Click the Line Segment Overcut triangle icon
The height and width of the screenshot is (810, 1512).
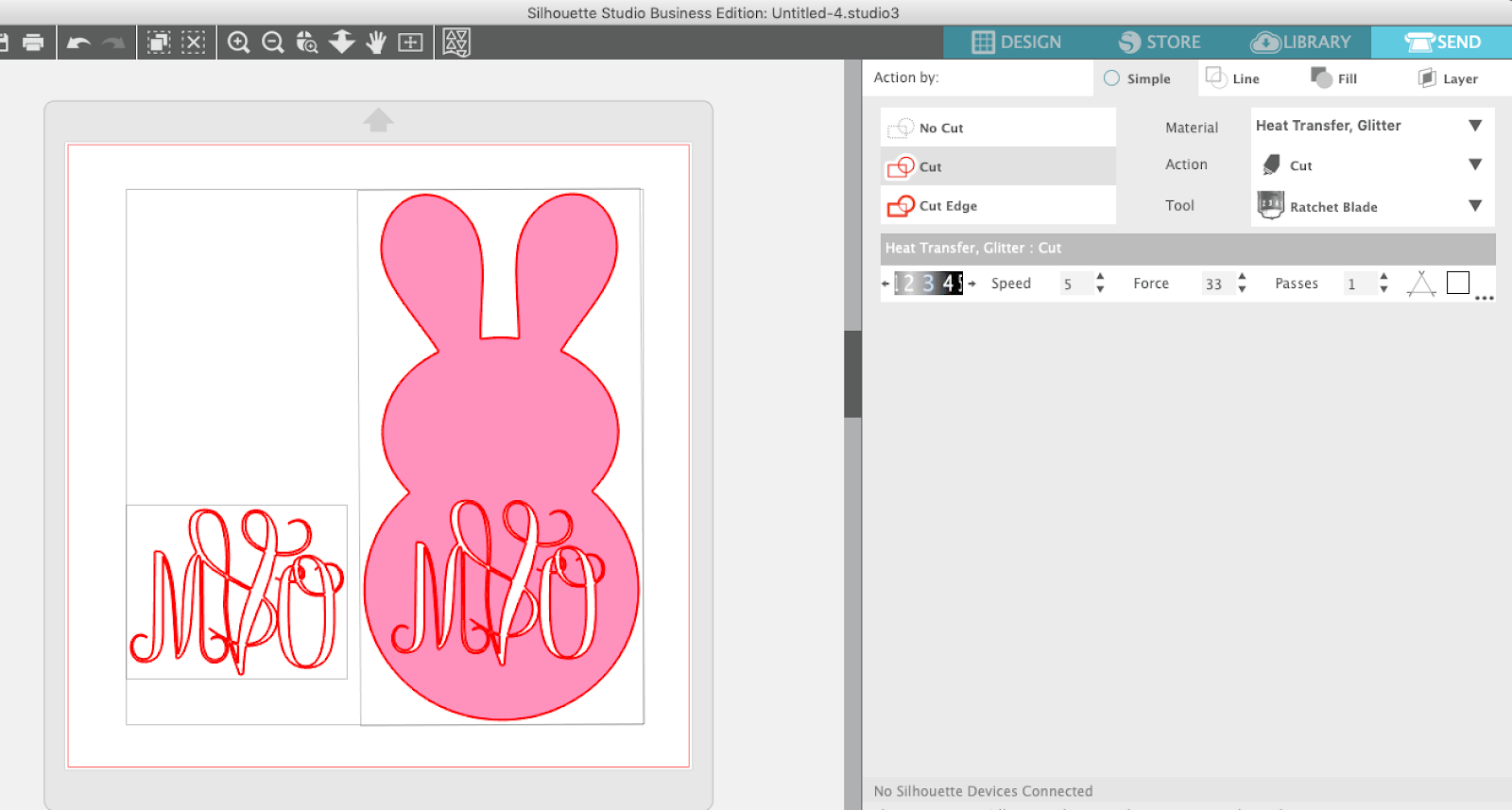click(x=1421, y=284)
